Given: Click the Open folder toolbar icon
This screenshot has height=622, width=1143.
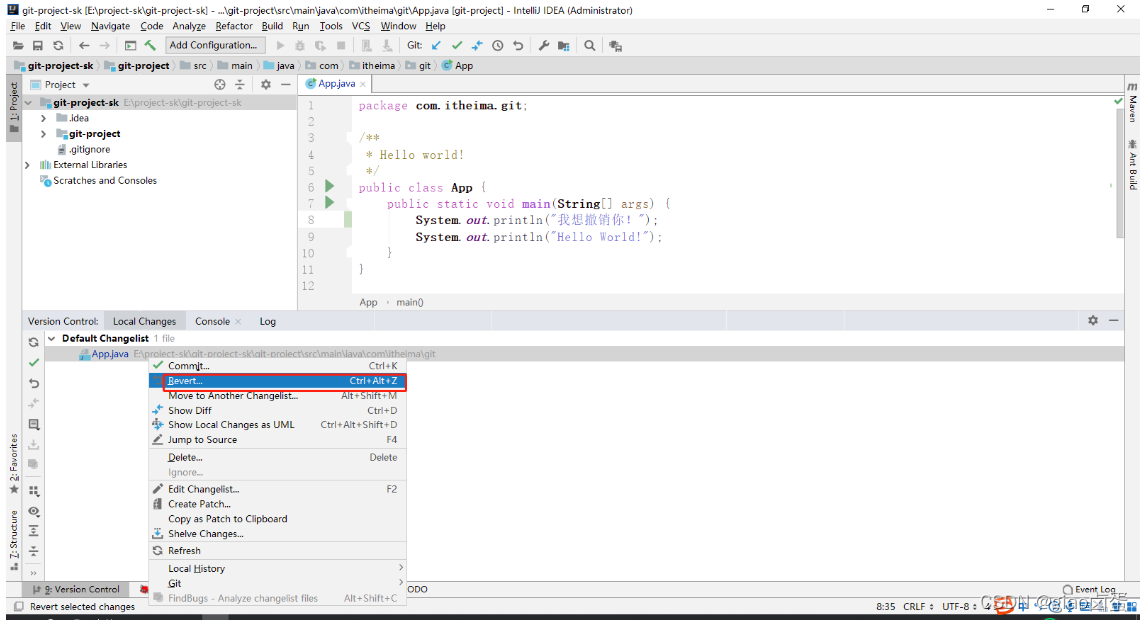Looking at the screenshot, I should point(18,45).
